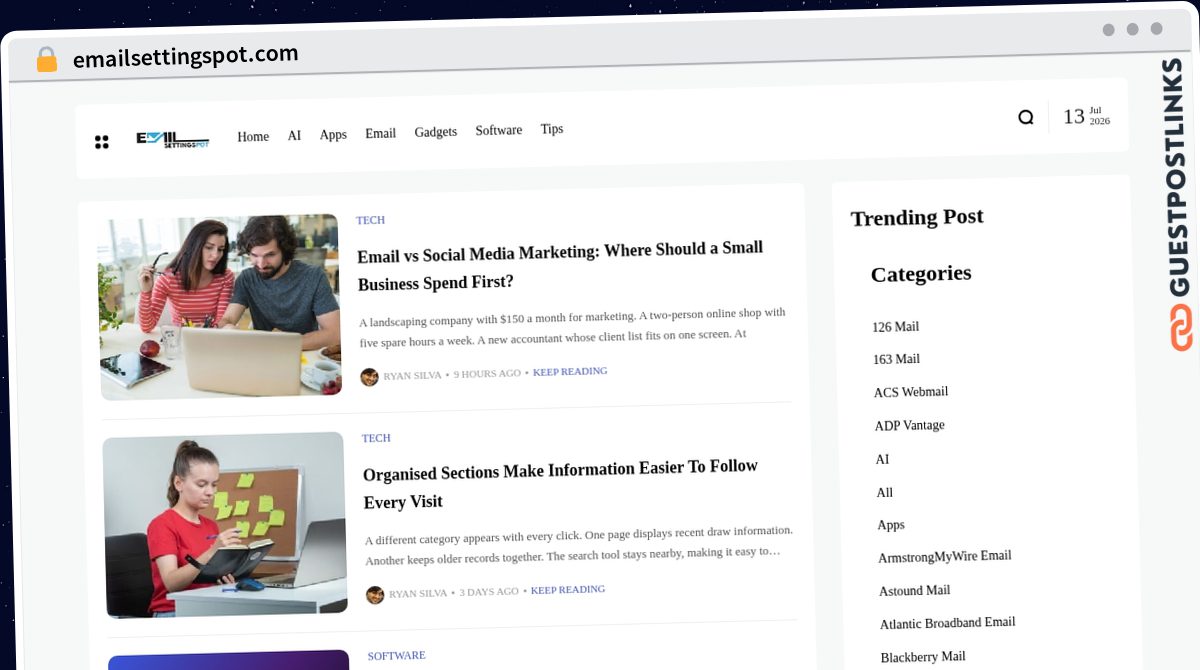
Task: Open the Email menu item
Action: point(380,133)
